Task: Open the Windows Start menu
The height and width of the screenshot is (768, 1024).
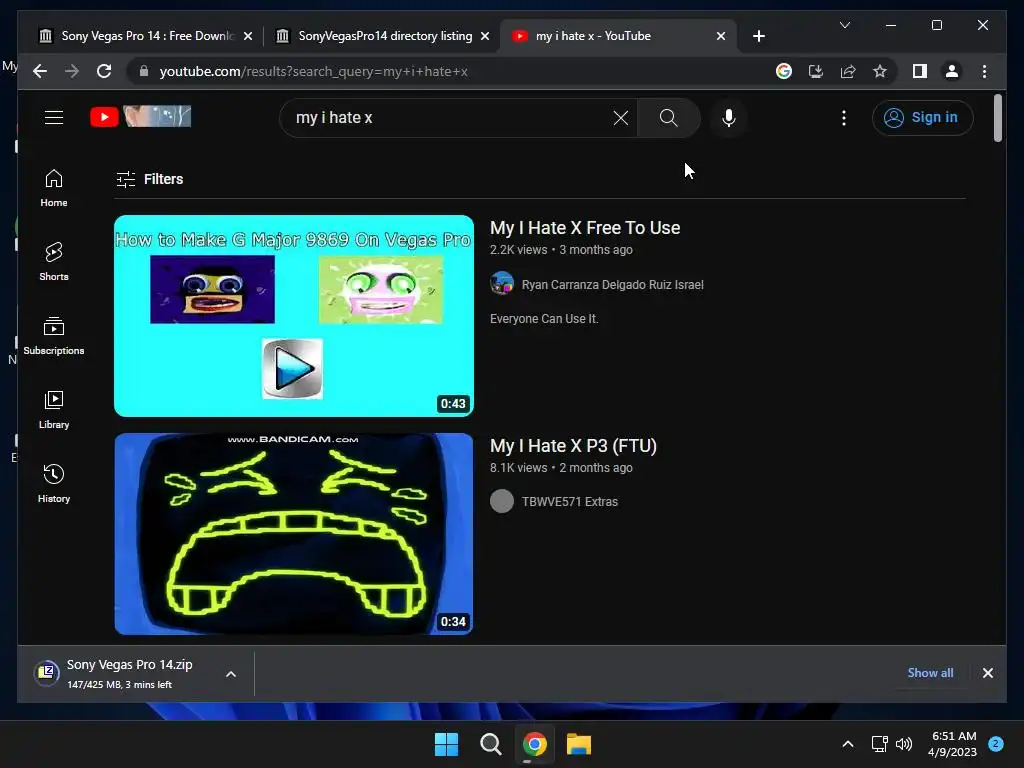Action: 447,744
